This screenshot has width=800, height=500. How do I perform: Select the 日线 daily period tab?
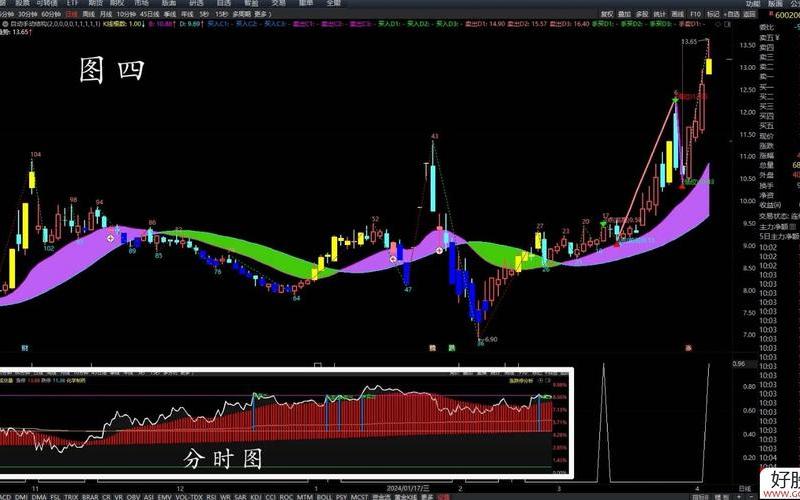coord(71,15)
